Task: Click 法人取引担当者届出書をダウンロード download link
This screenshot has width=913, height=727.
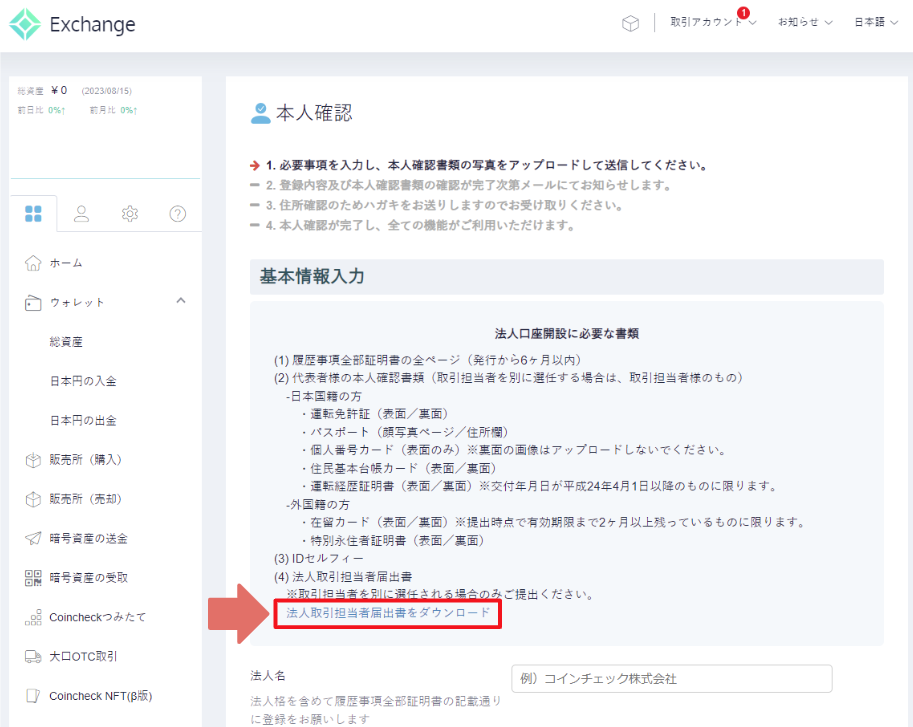Action: pyautogui.click(x=387, y=615)
